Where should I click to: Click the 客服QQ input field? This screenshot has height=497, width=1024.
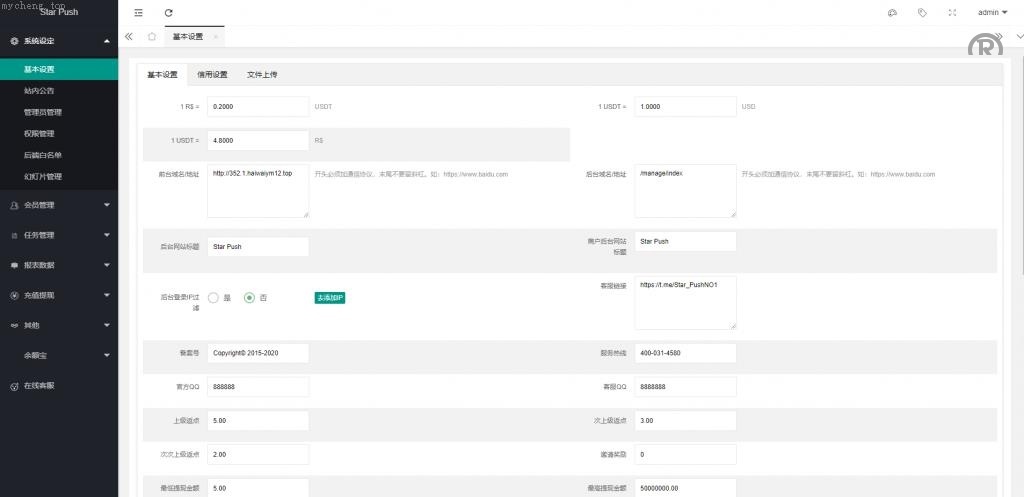[685, 386]
